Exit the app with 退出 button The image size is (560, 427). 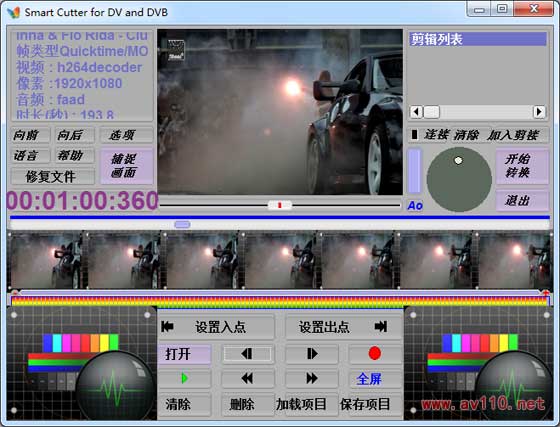(x=522, y=201)
